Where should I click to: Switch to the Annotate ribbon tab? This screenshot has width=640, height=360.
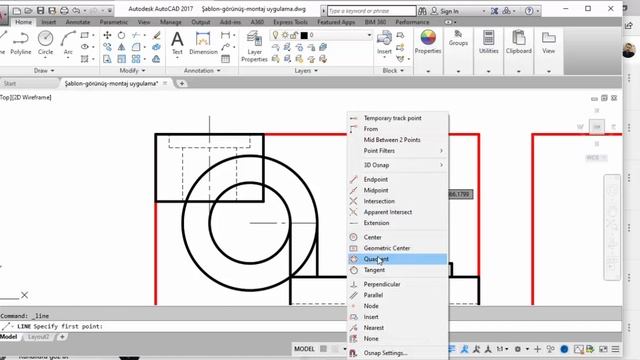[x=78, y=22]
